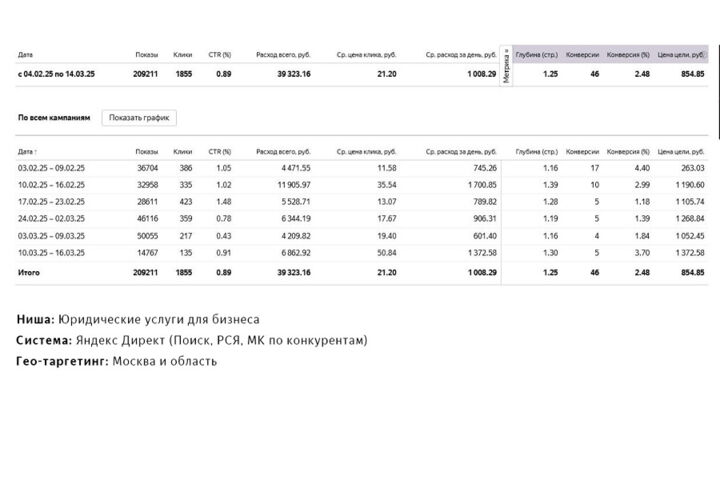This screenshot has height=480, width=720.
Task: Select the 24.02.25 – 02.03.25 date row
Action: 361,219
